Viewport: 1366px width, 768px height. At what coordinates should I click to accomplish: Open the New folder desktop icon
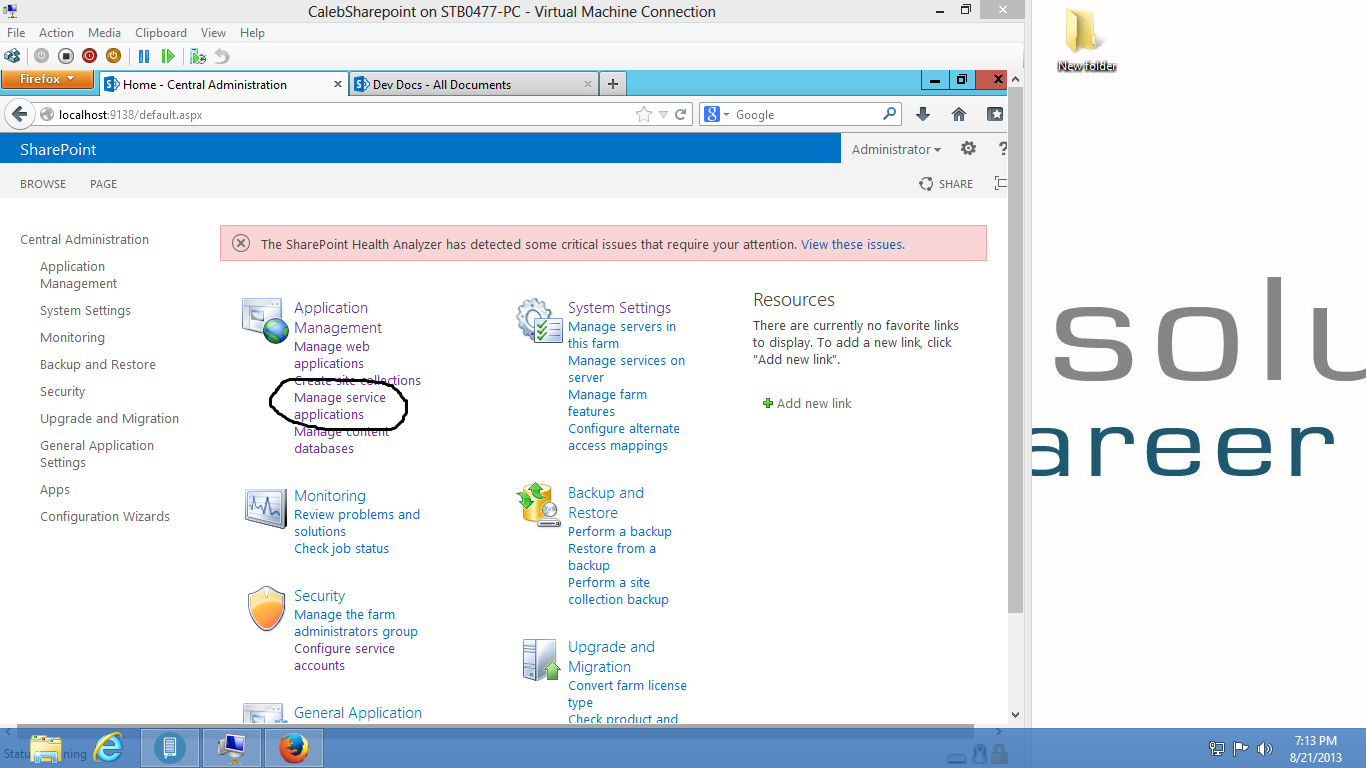point(1086,41)
